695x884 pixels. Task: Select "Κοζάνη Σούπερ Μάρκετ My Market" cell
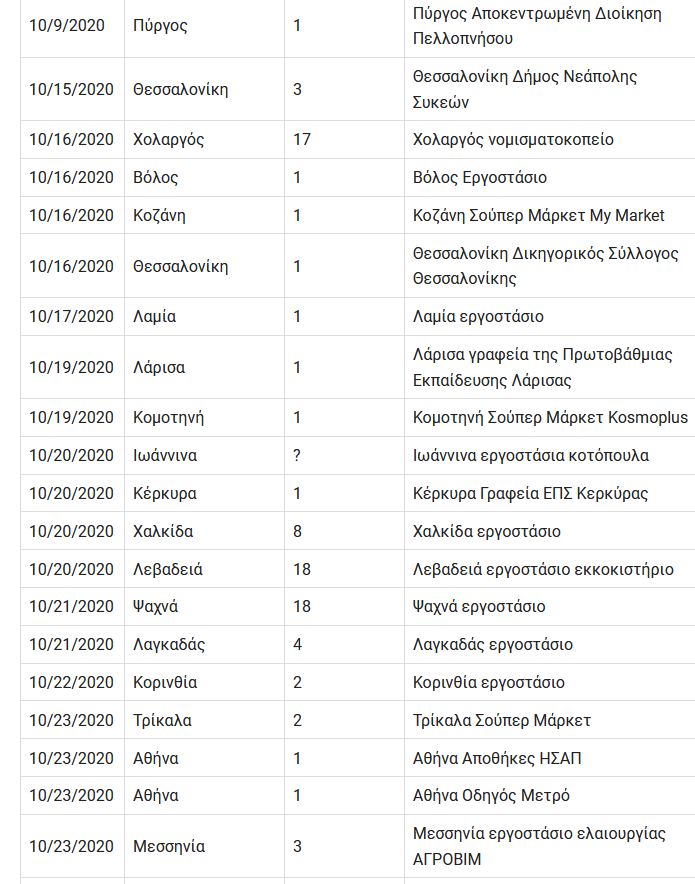pyautogui.click(x=538, y=216)
